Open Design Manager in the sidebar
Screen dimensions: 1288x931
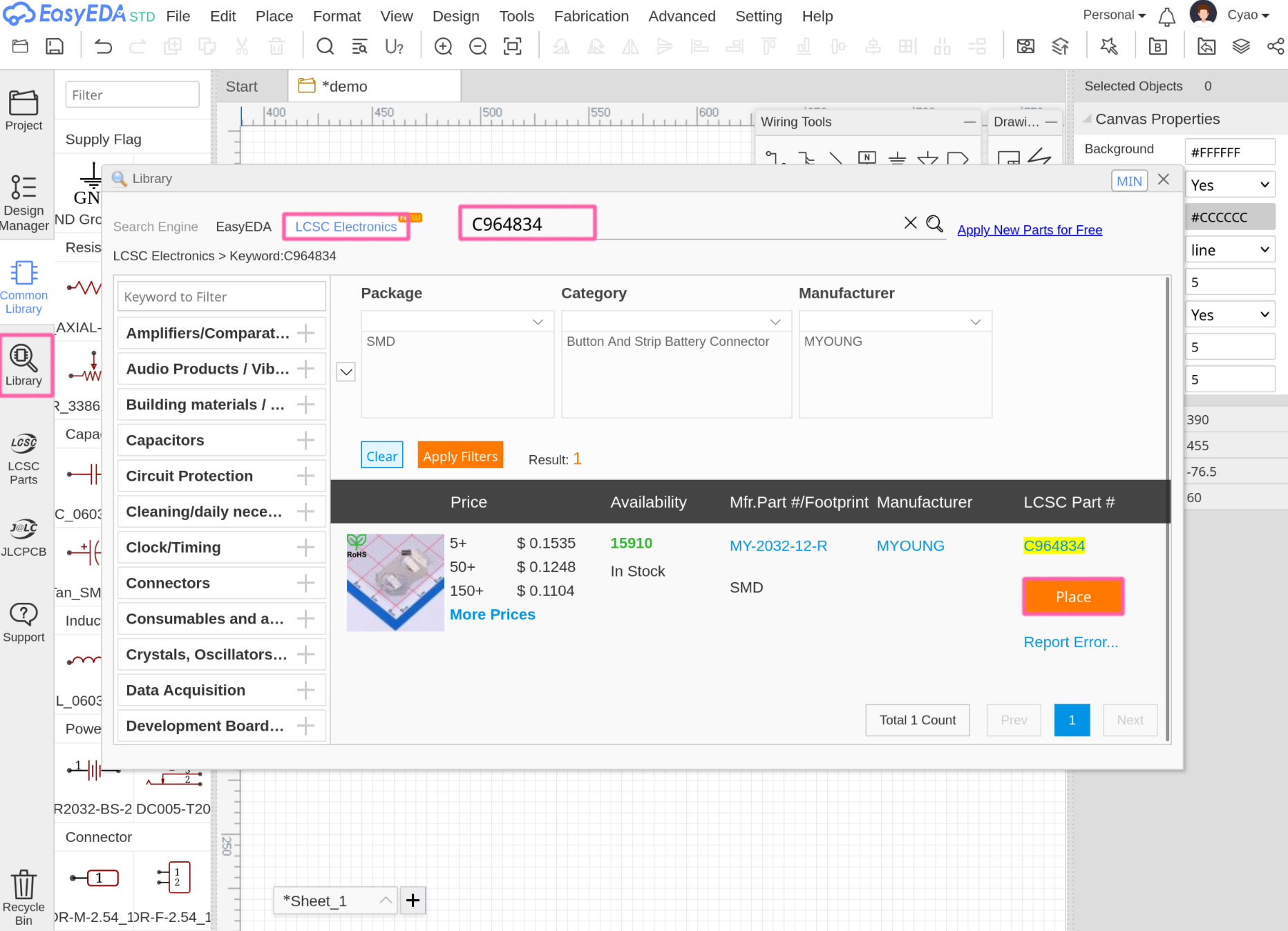click(23, 203)
